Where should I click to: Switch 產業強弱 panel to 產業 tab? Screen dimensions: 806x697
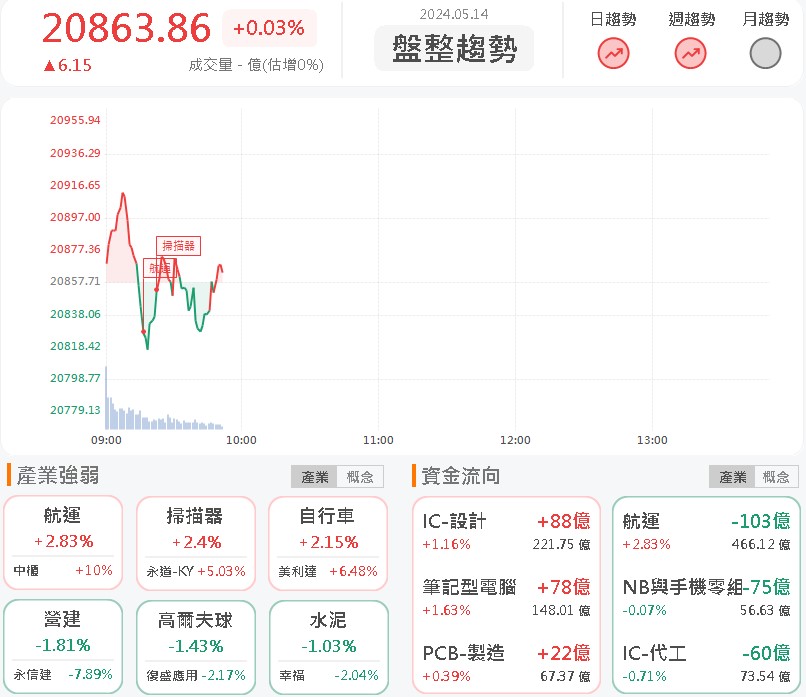[314, 476]
